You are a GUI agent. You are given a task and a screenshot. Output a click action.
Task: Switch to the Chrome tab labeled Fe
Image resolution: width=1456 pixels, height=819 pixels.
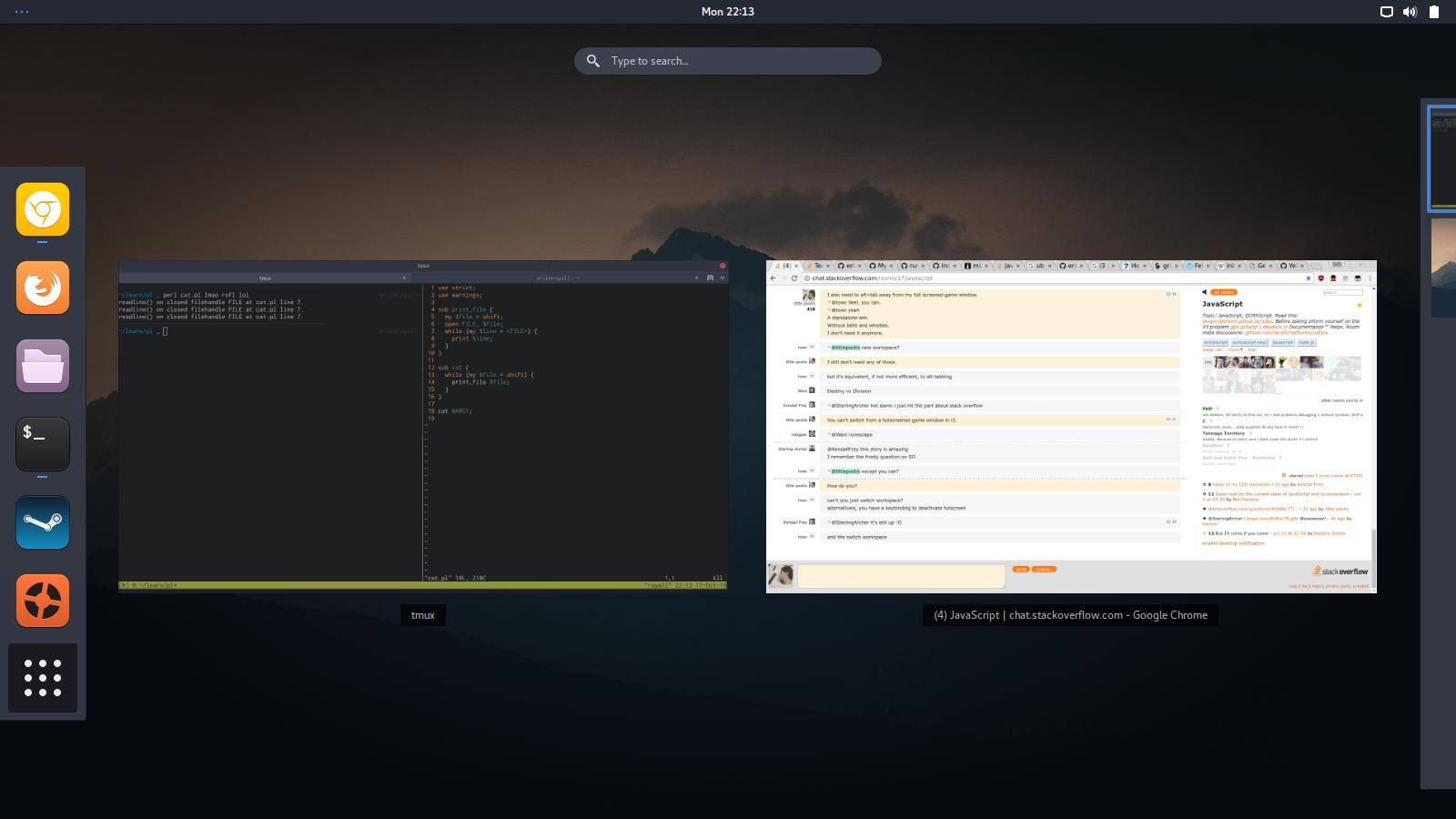pos(1197,266)
